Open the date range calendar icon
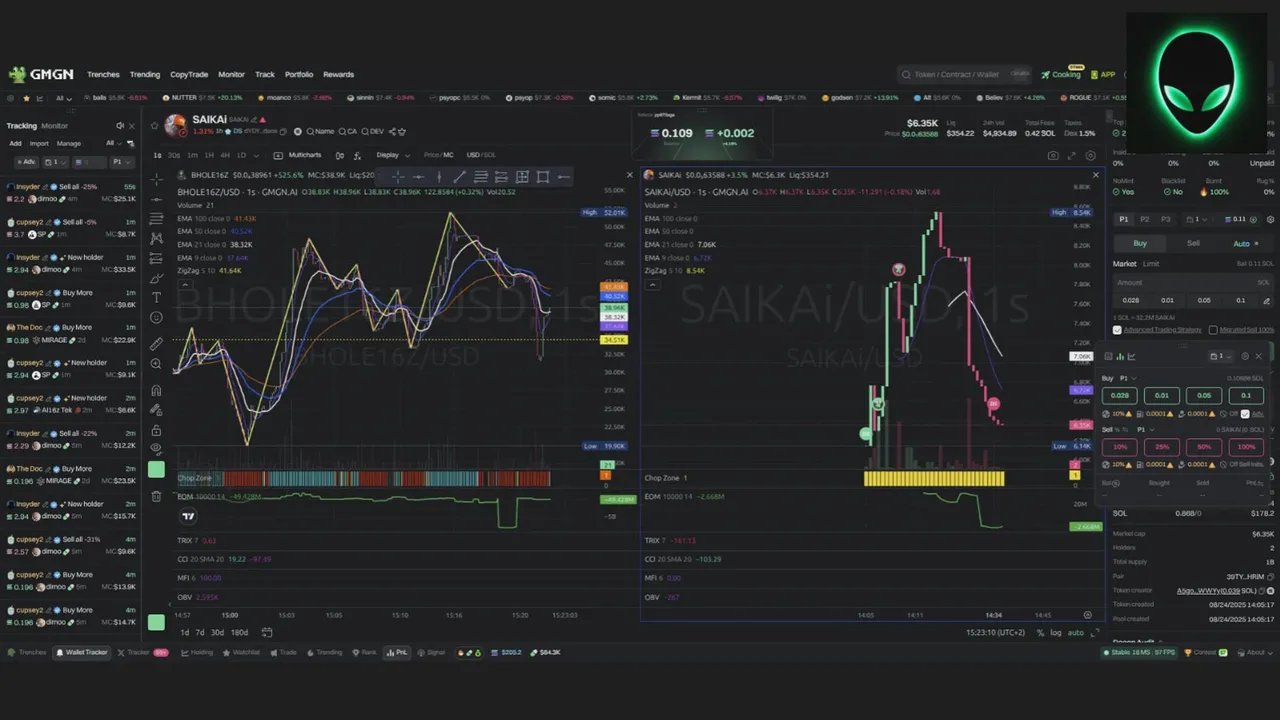This screenshot has height=720, width=1280. (267, 632)
